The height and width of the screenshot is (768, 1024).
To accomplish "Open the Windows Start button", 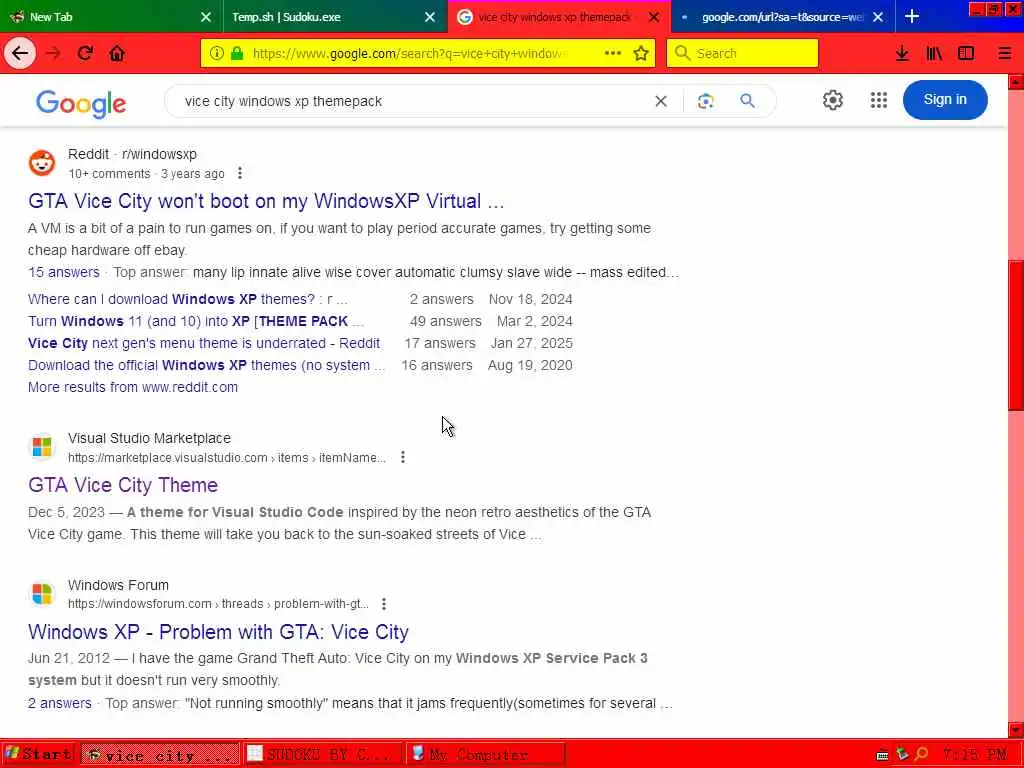I will pos(38,754).
